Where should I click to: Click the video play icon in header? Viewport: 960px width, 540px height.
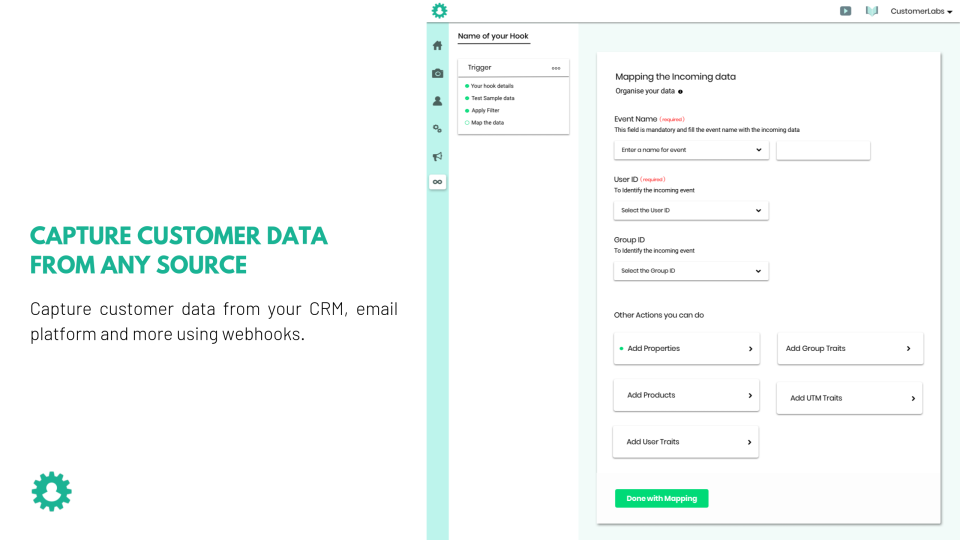click(845, 11)
